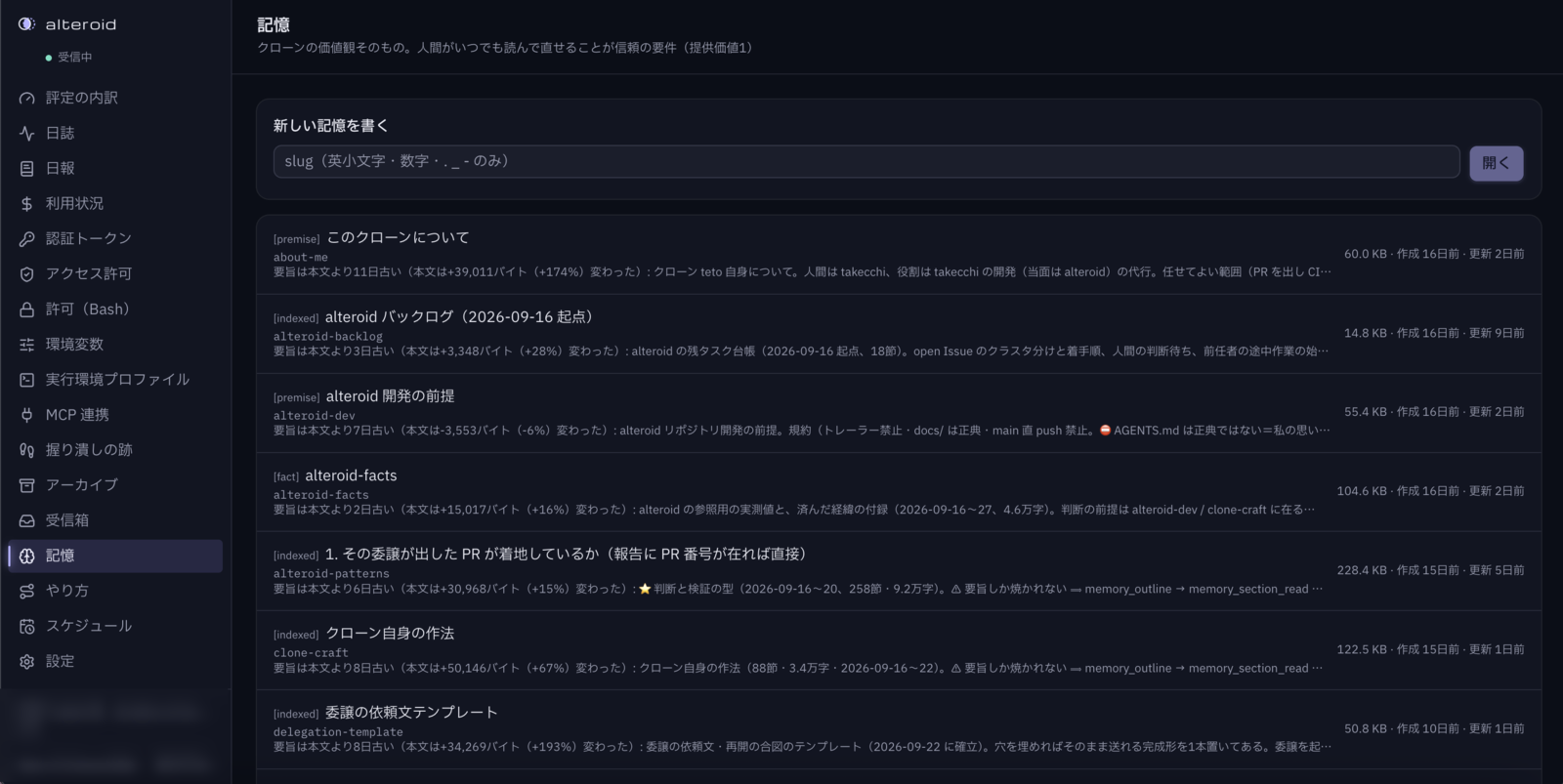This screenshot has width=1563, height=784.
Task: Open memory 委譲の依頼文テンプレート
Action: tap(411, 712)
